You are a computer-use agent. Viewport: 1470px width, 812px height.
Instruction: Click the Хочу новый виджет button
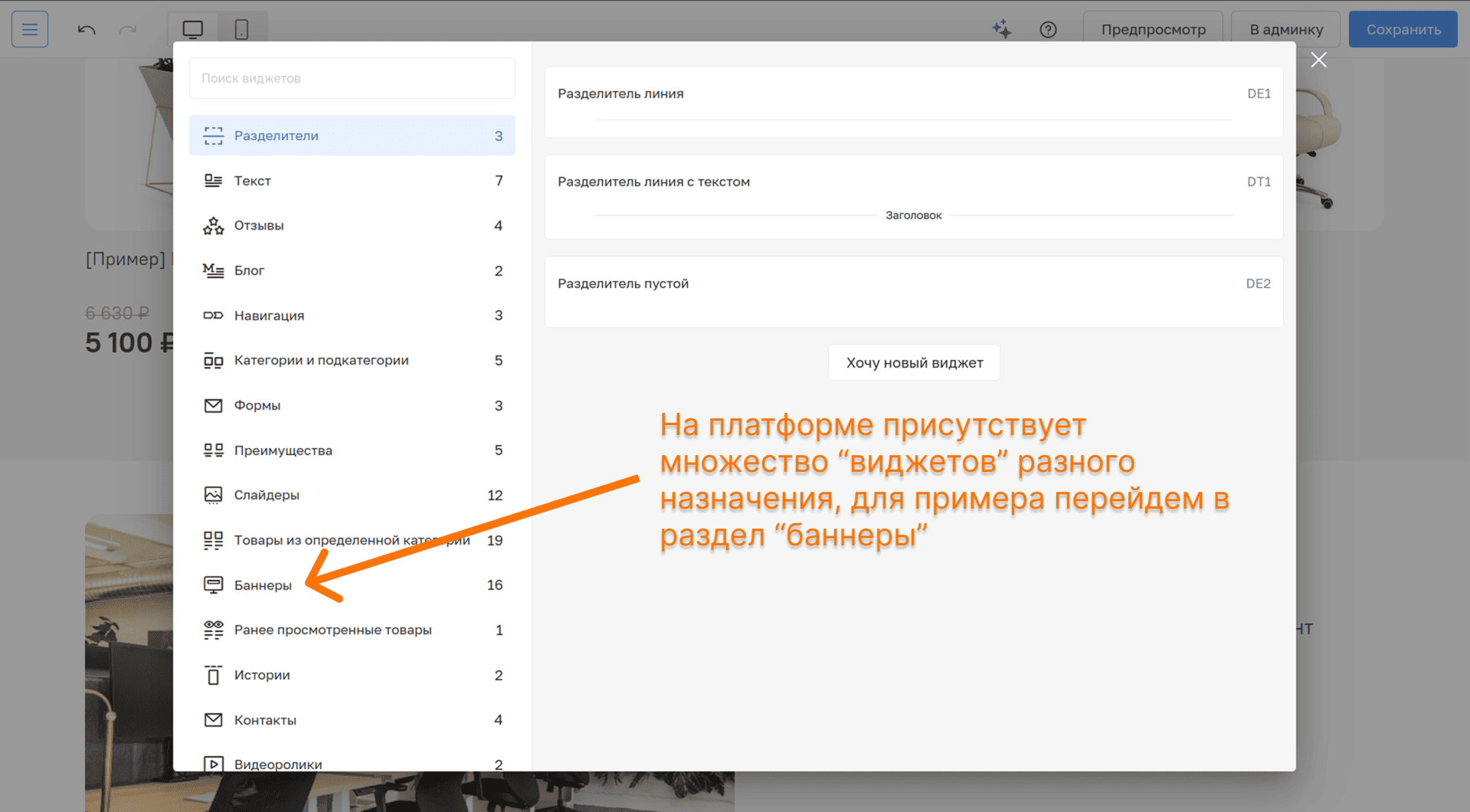coord(914,362)
